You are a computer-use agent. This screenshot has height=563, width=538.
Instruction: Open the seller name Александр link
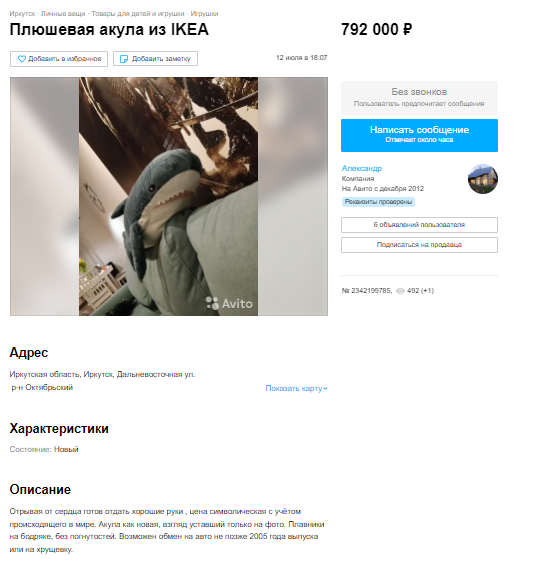(362, 168)
